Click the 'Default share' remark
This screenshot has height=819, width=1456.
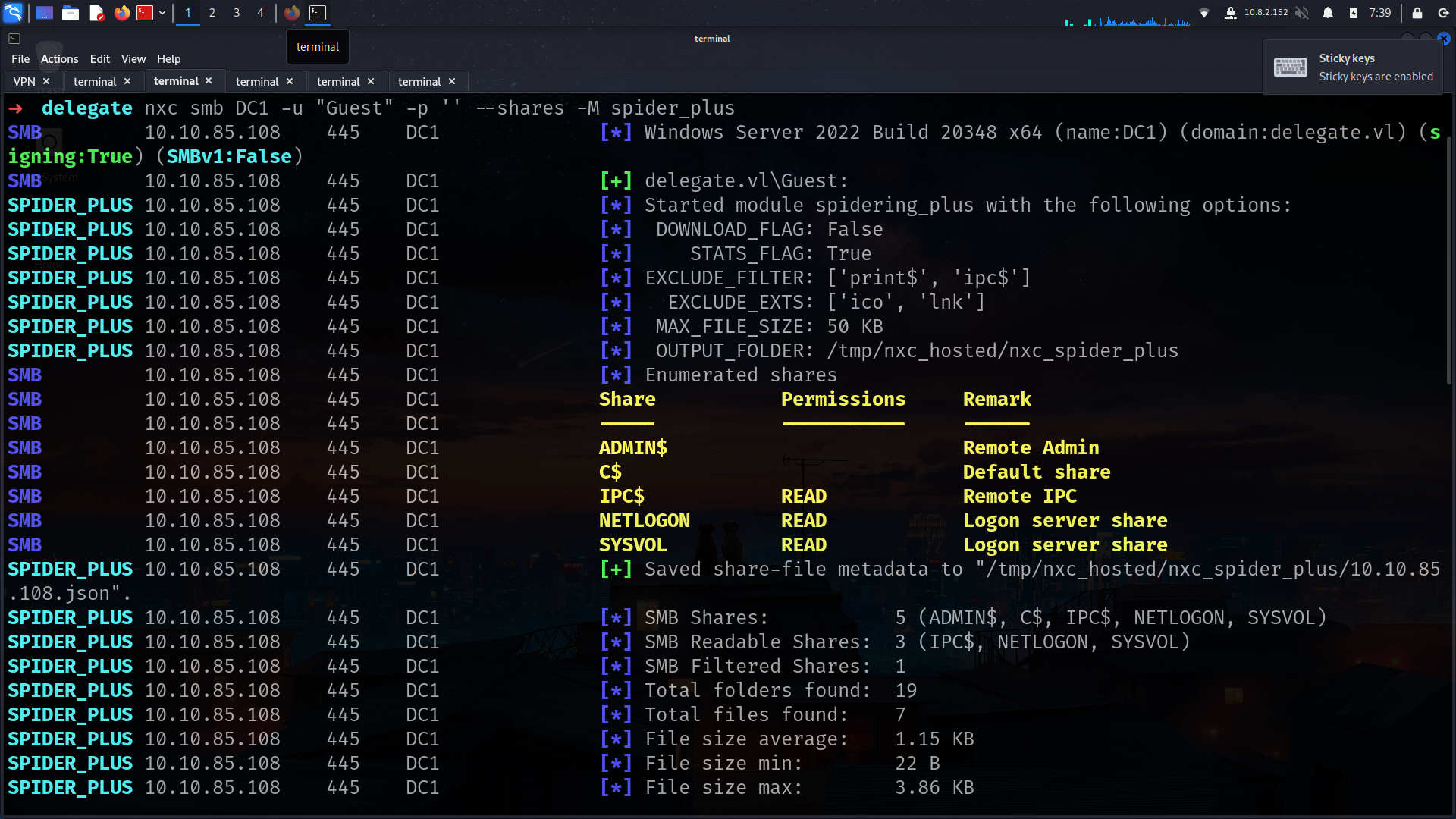click(1037, 472)
